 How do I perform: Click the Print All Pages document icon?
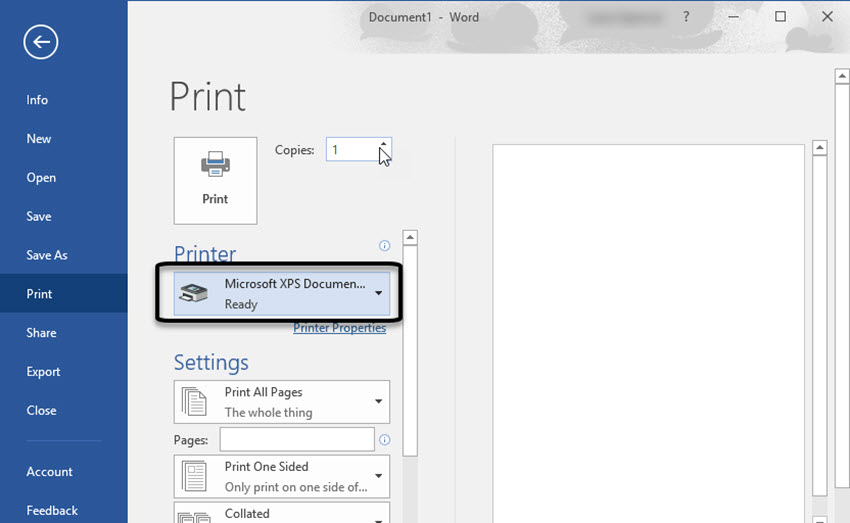tap(194, 402)
